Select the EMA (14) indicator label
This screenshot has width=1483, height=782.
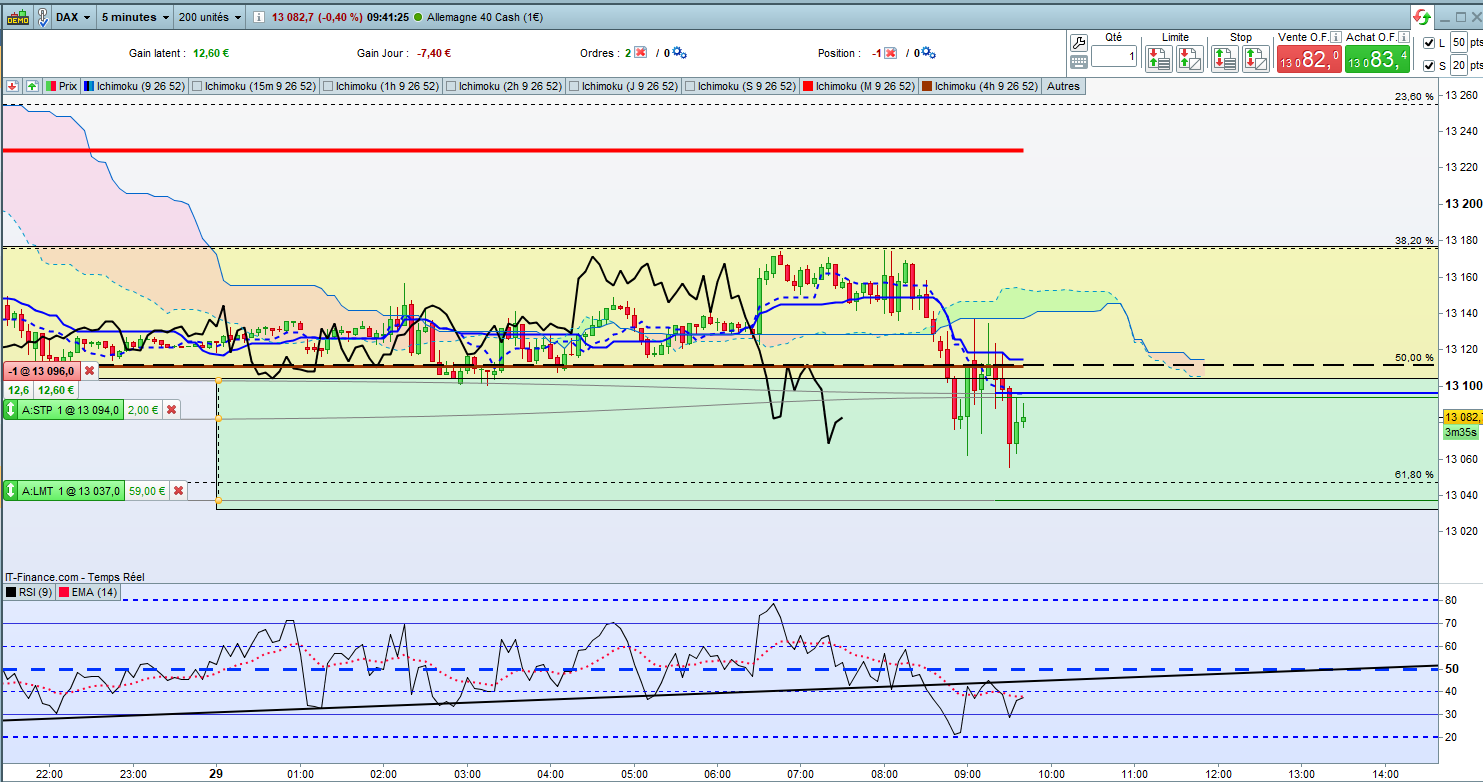(88, 593)
